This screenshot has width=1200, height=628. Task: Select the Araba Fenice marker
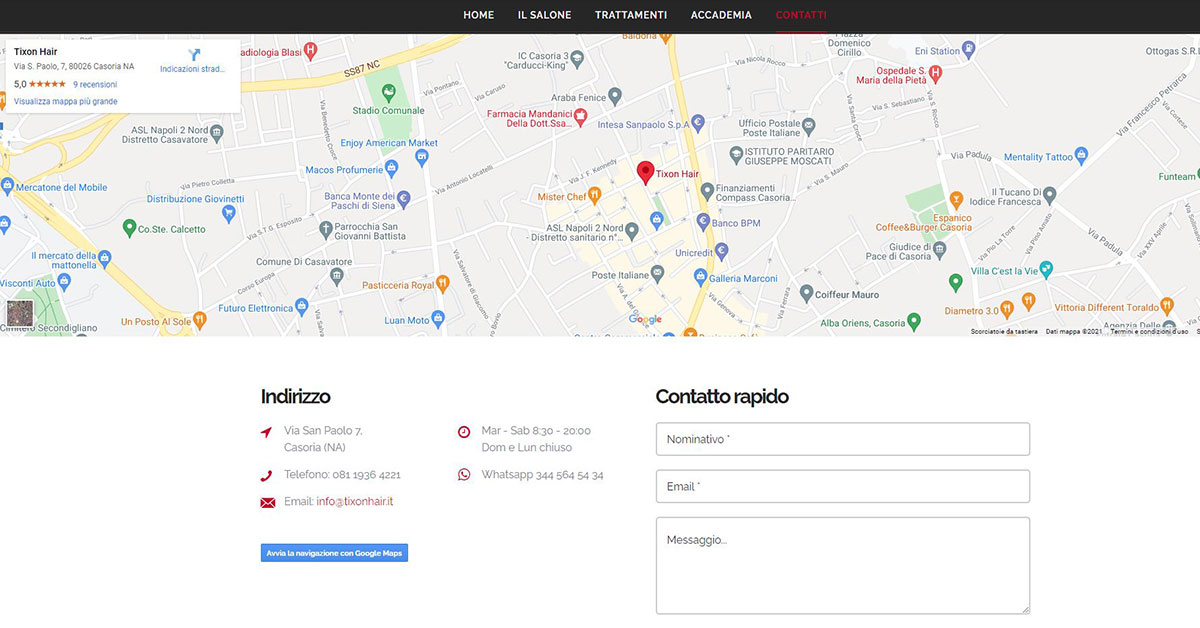pyautogui.click(x=615, y=97)
